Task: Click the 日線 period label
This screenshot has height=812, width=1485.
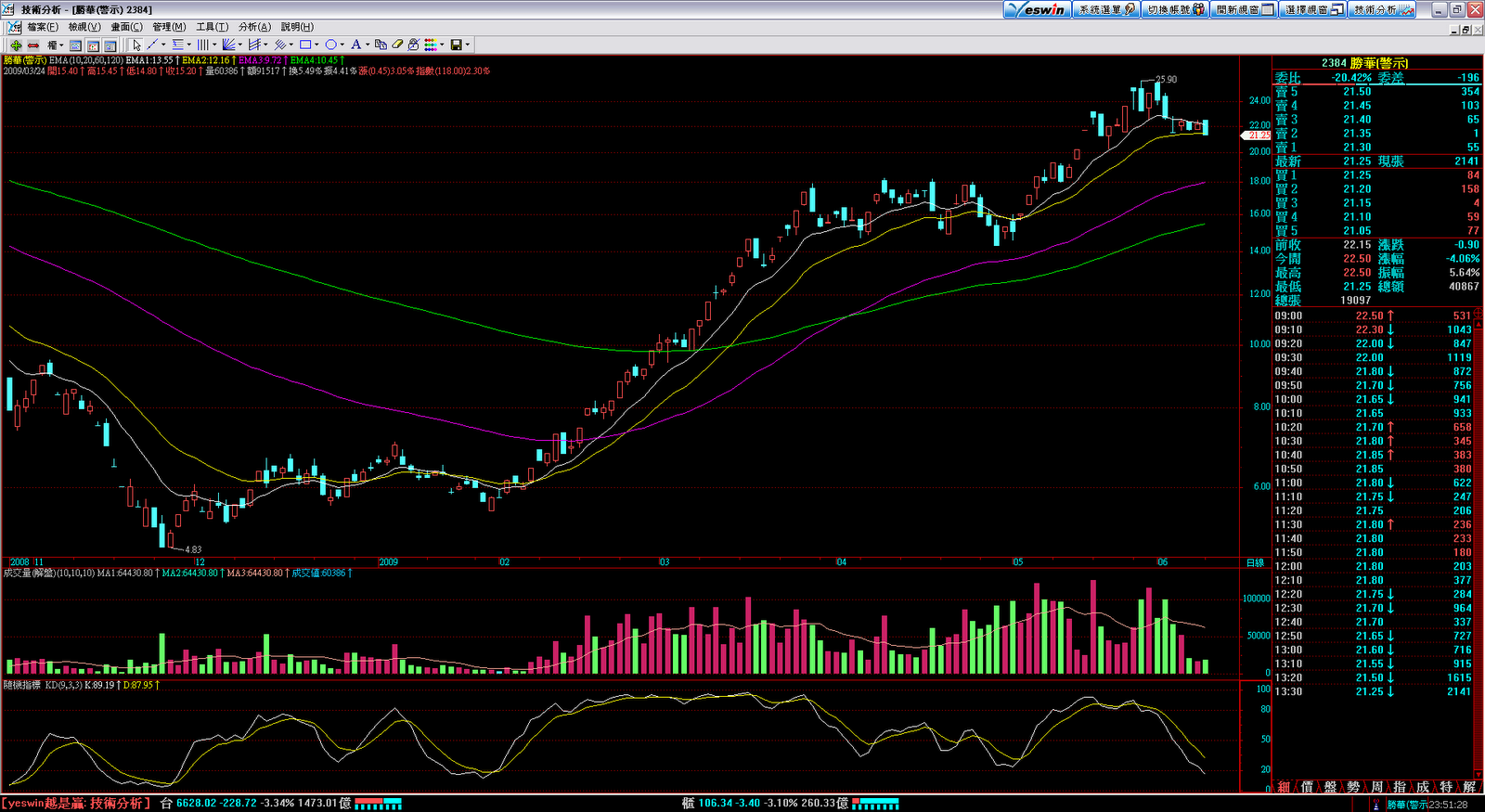Action: point(1255,562)
